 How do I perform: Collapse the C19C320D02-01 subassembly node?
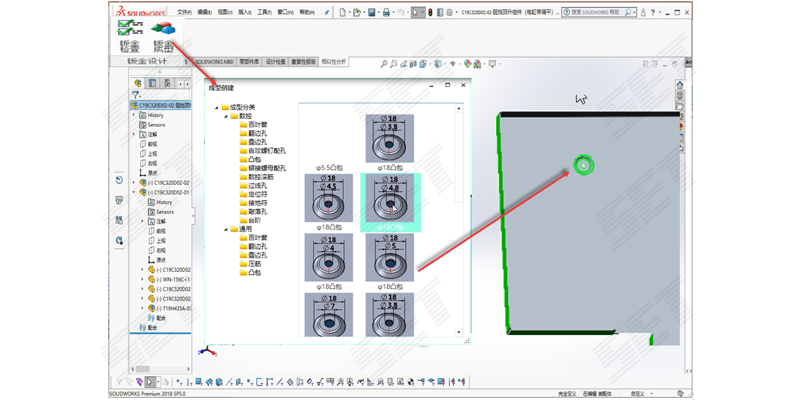click(x=134, y=192)
